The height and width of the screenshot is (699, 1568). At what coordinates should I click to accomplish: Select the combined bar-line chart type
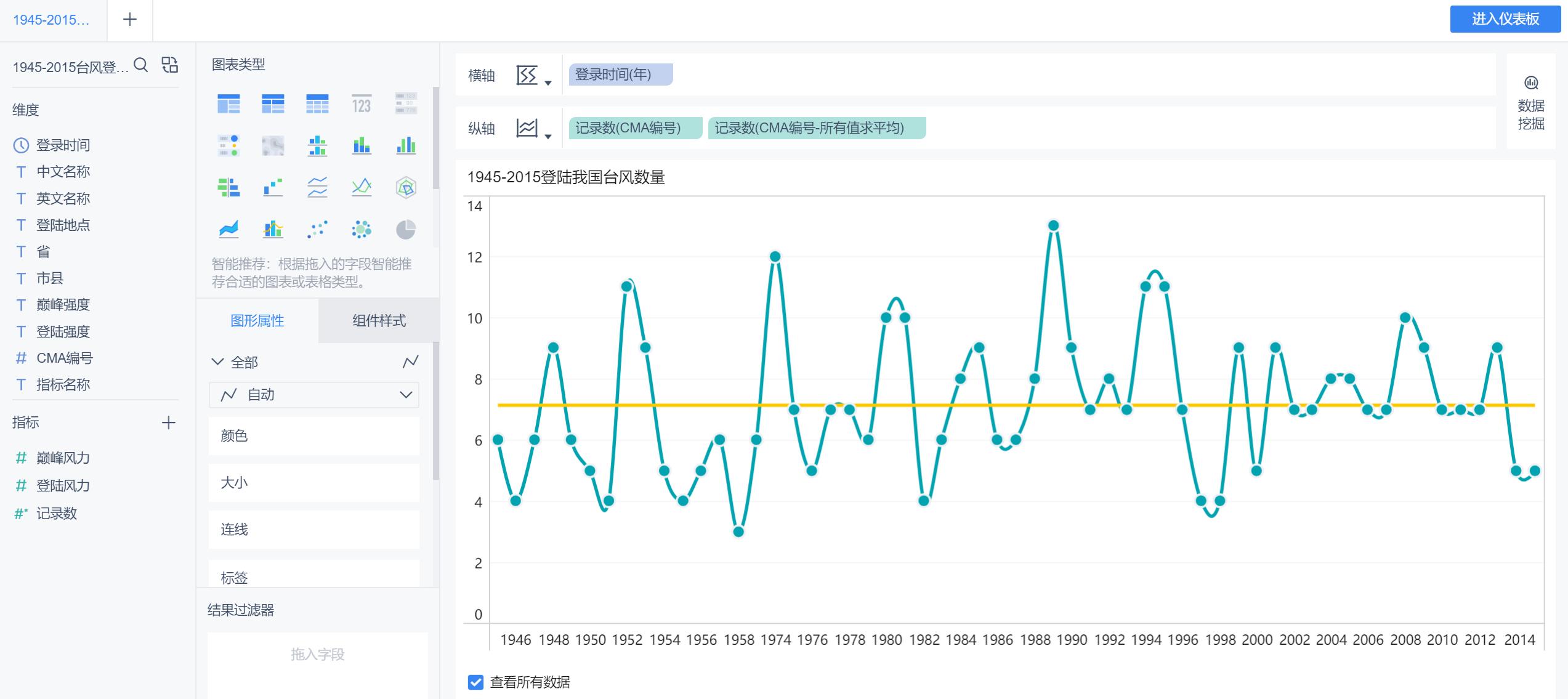click(273, 229)
